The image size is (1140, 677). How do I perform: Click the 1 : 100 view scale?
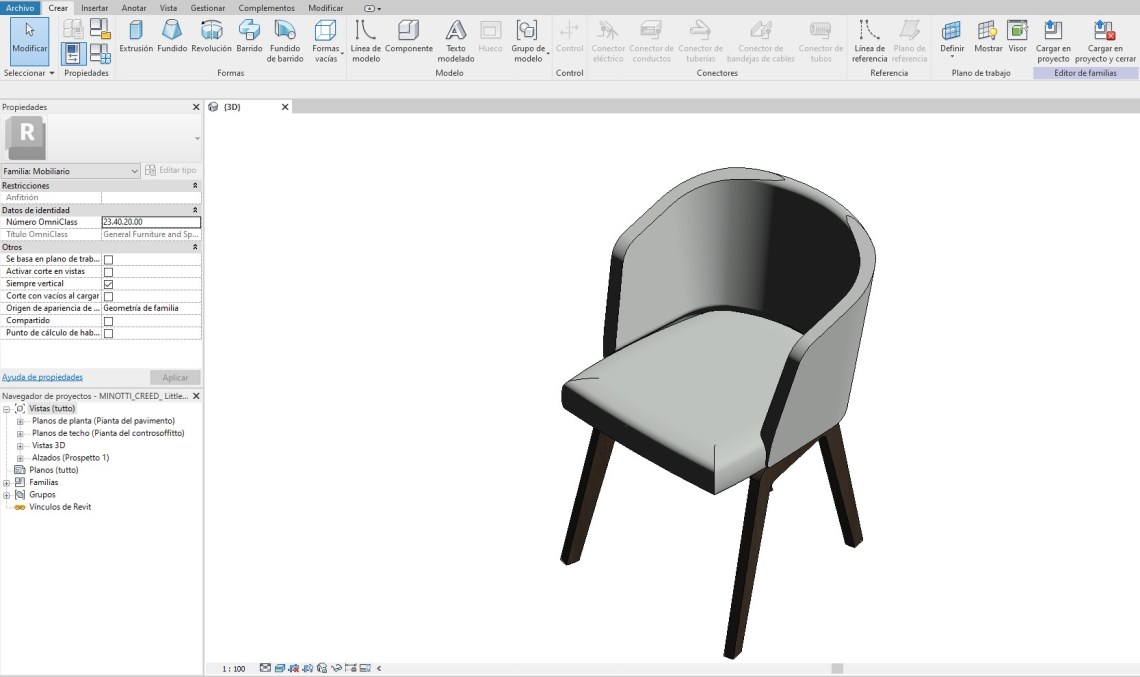[x=234, y=668]
